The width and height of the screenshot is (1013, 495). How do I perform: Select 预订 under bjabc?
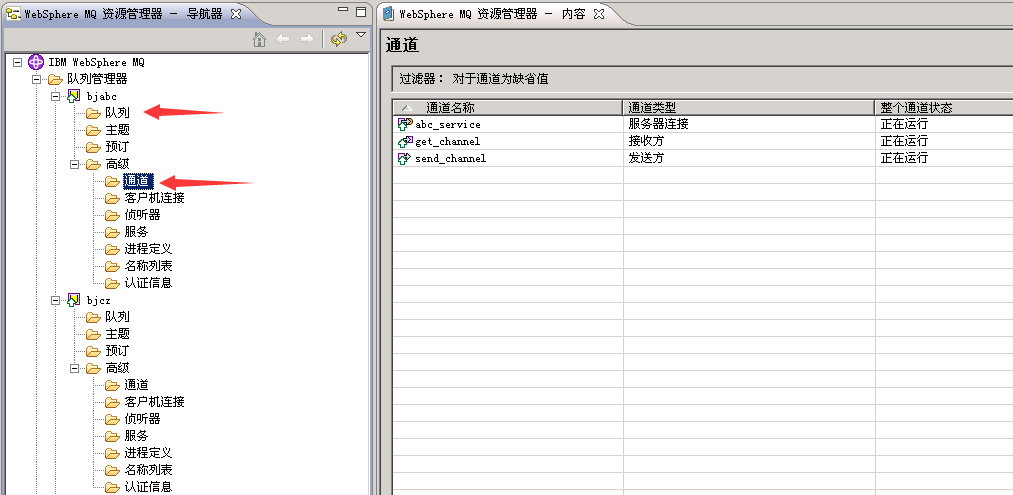coord(118,147)
